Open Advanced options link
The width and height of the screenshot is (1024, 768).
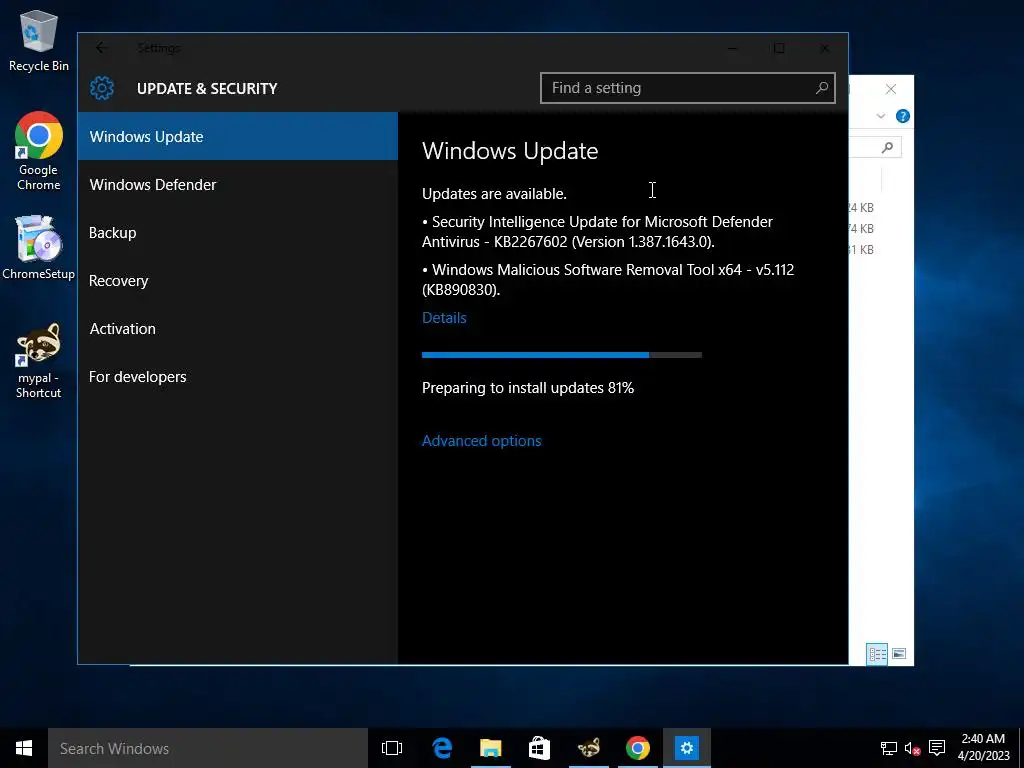coord(481,441)
